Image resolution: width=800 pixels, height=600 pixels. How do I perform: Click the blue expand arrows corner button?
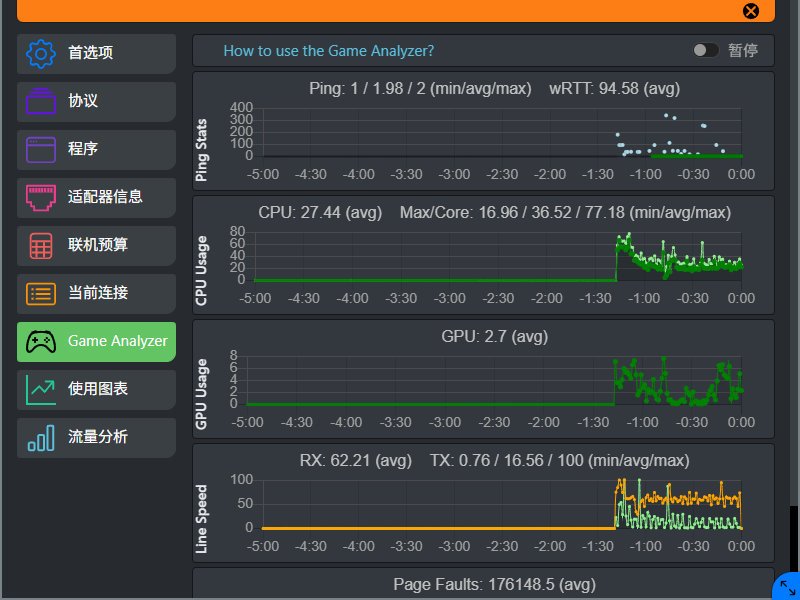click(787, 587)
